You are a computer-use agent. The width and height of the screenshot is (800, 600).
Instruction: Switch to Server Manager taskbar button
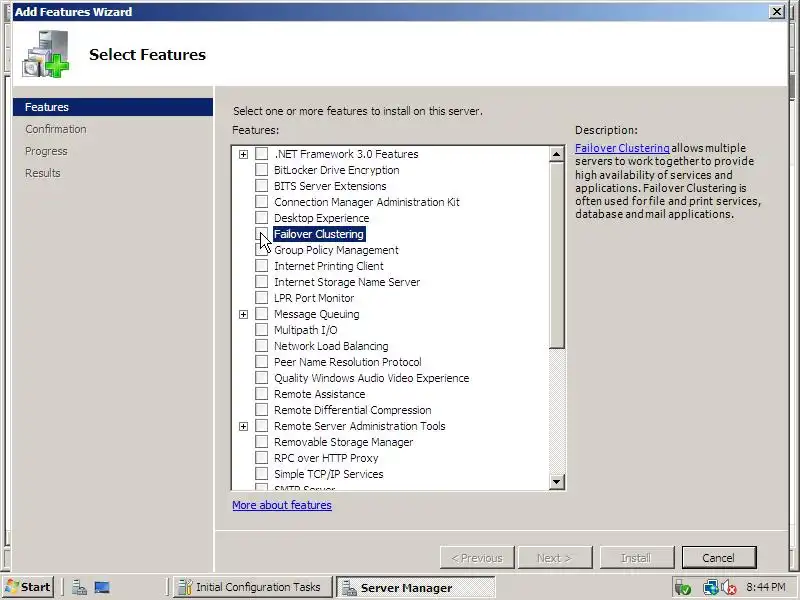(415, 587)
